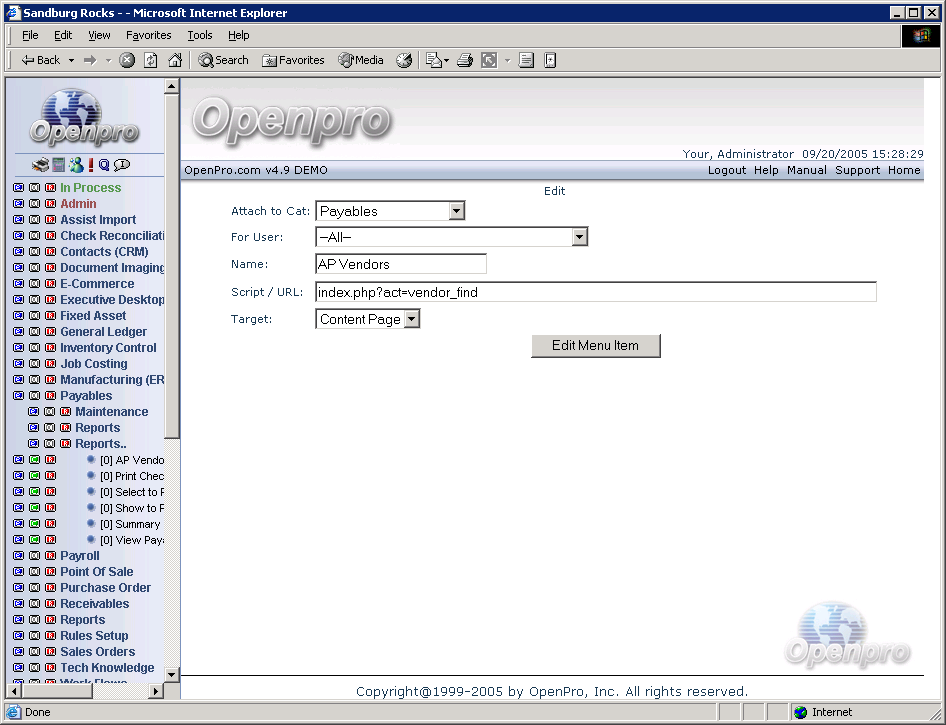Viewport: 946px width, 725px height.
Task: Click the browser Stop toolbar icon
Action: pyautogui.click(x=127, y=60)
